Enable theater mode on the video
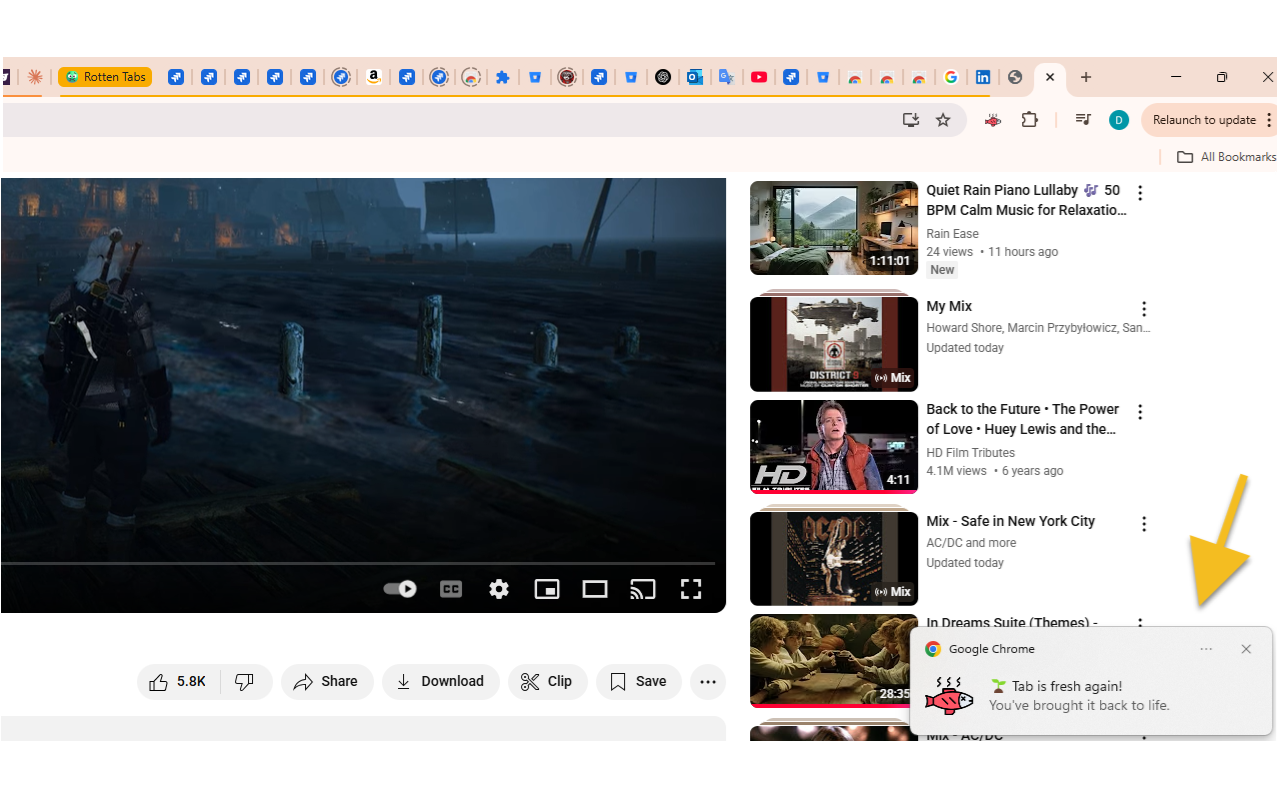Viewport: 1280px width, 800px height. [595, 589]
